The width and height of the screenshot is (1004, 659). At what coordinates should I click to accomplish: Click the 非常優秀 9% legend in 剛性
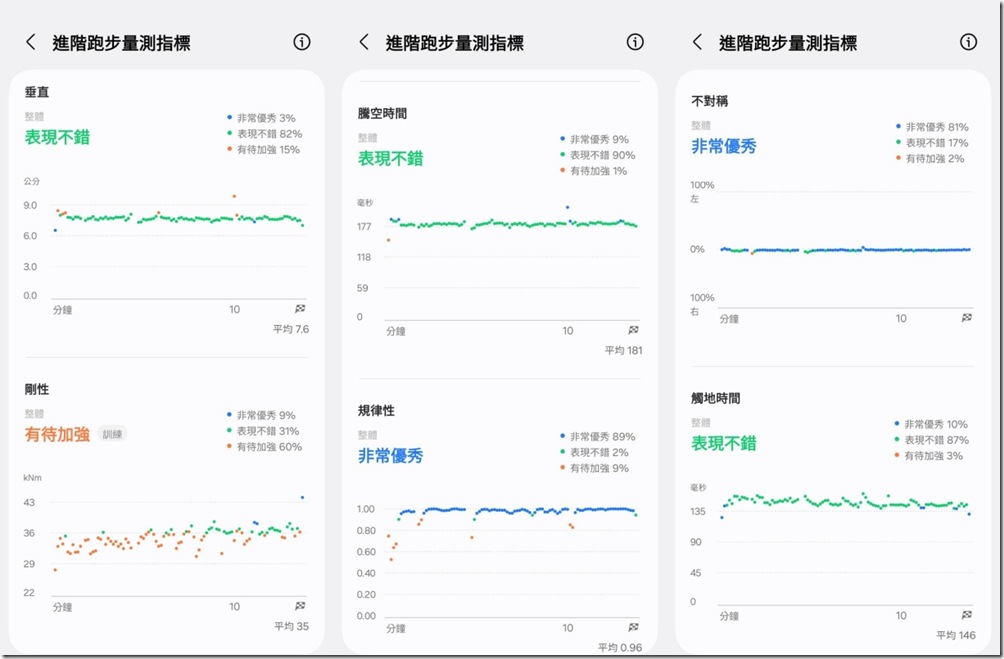click(x=261, y=415)
